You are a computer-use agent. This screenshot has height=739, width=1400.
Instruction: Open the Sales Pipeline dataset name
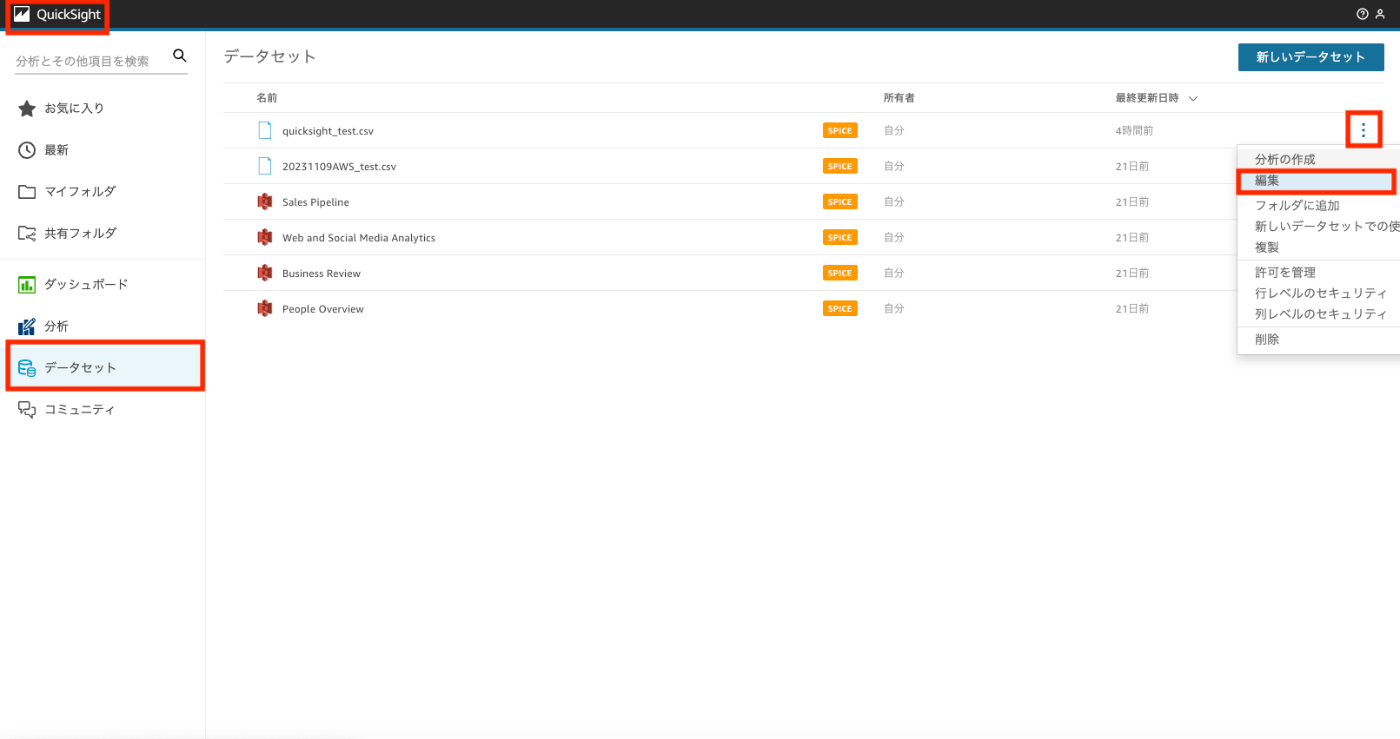point(316,202)
